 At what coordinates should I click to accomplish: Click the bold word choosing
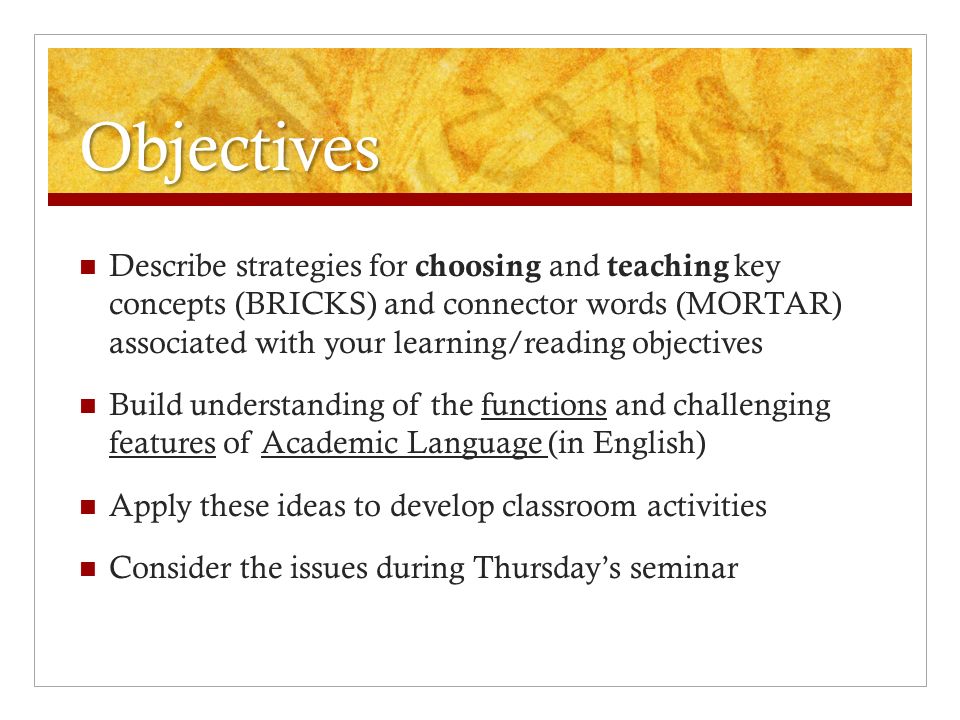478,267
